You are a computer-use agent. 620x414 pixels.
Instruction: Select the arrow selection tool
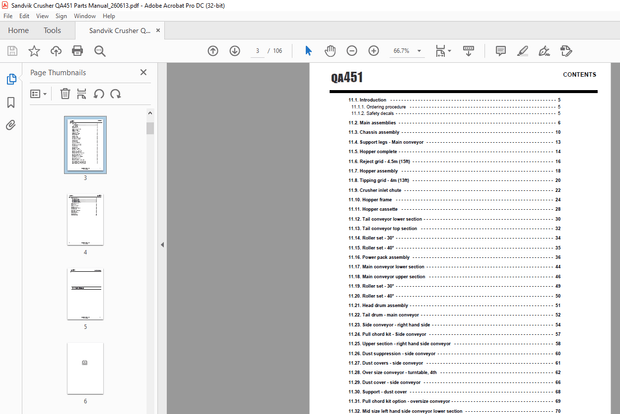click(x=308, y=51)
